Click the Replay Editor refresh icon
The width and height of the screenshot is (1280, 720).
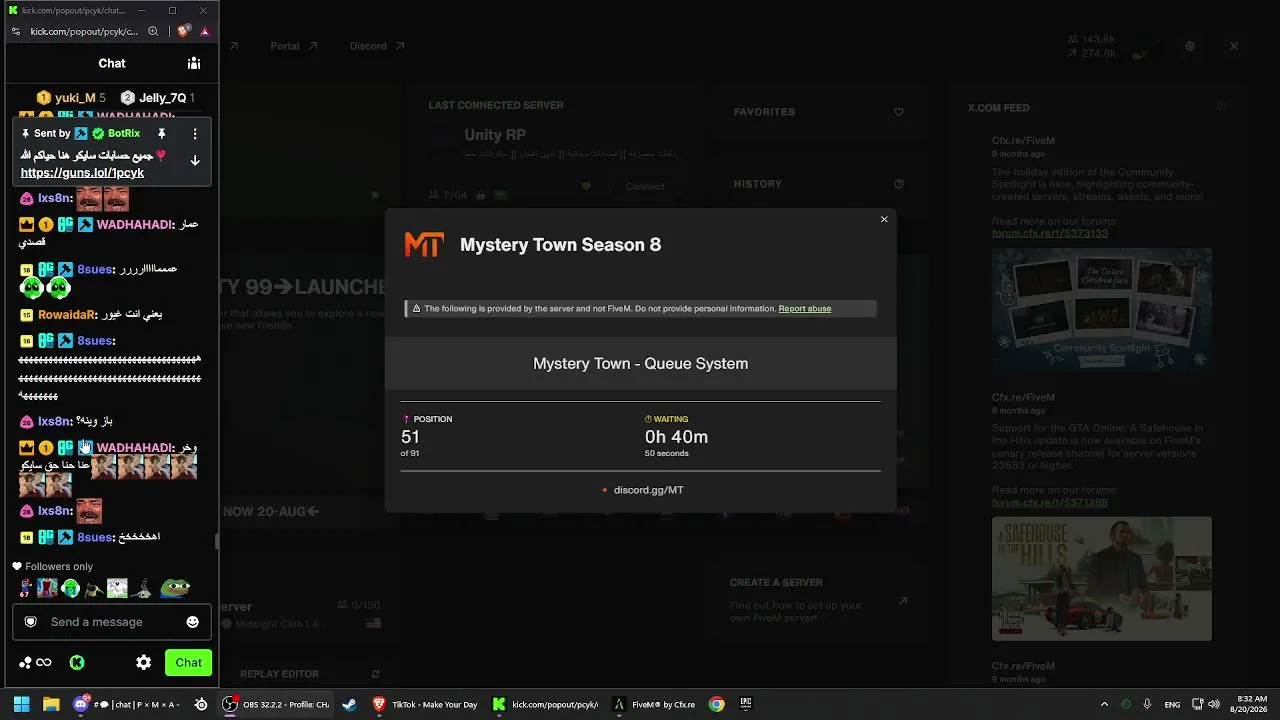click(x=376, y=674)
